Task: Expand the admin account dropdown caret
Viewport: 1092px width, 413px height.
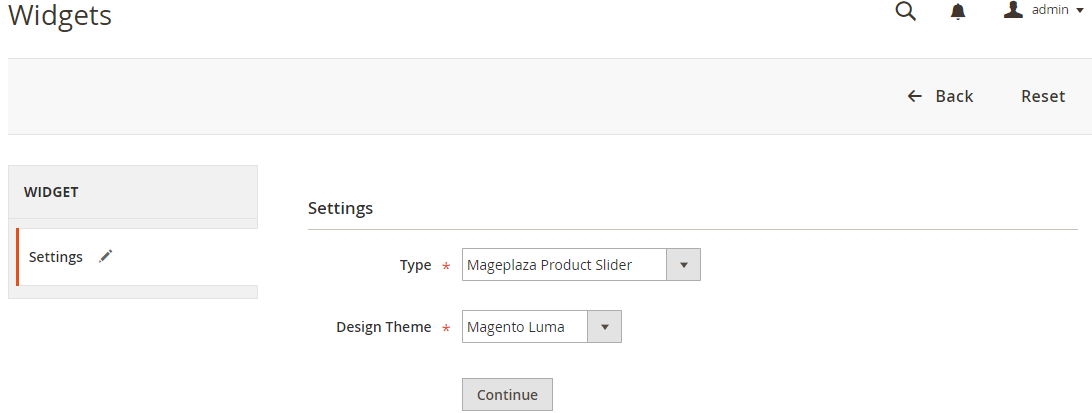Action: coord(1080,10)
